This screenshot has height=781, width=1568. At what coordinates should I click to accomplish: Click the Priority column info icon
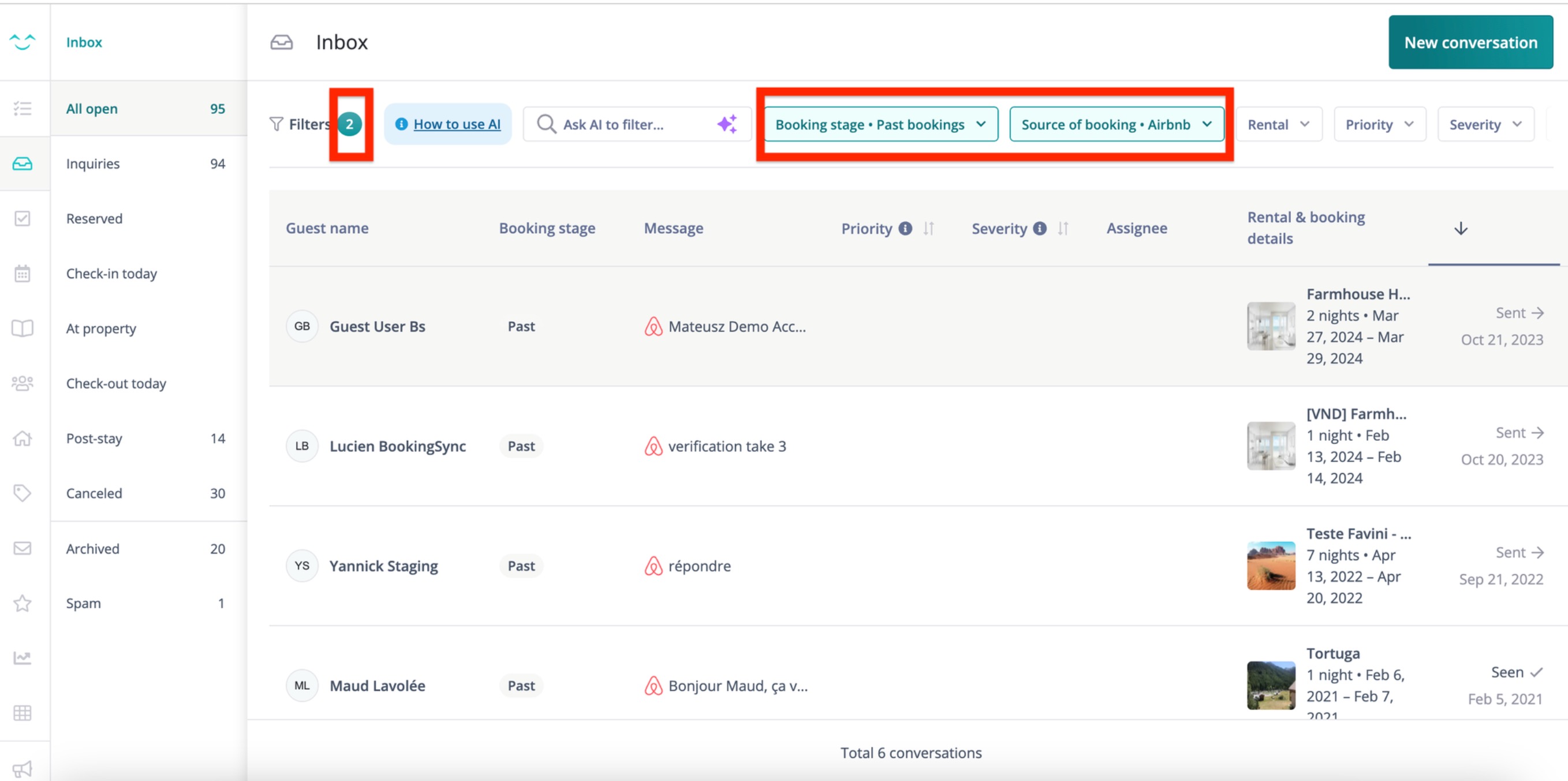click(x=905, y=228)
